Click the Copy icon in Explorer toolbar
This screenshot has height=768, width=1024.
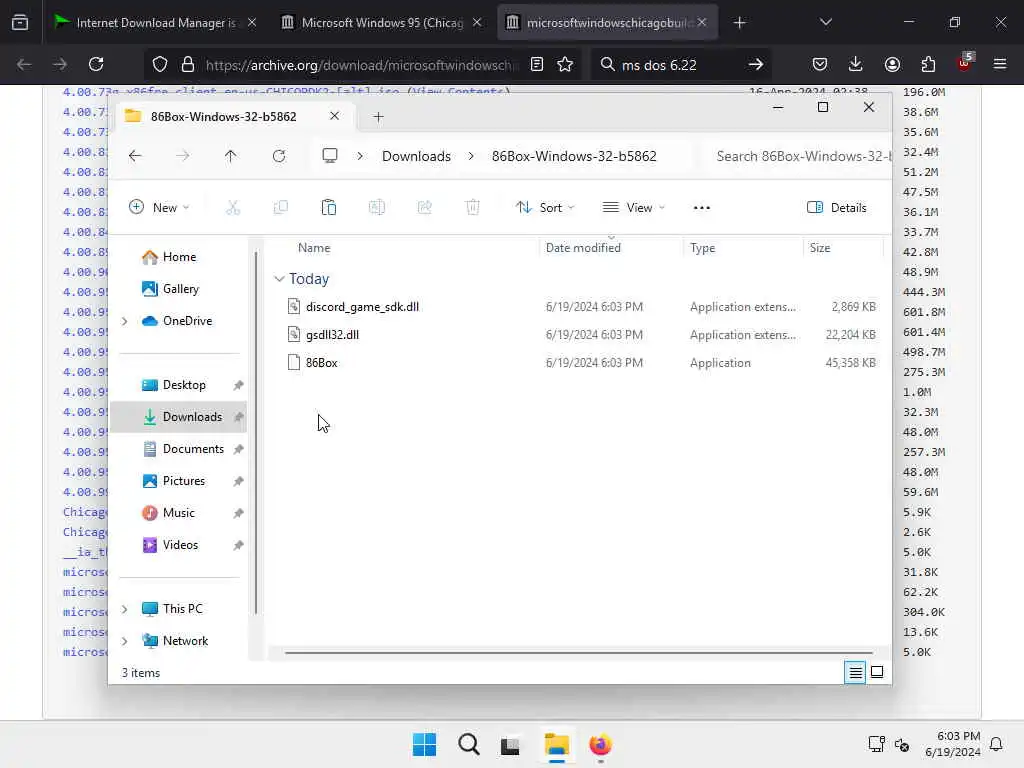click(281, 208)
